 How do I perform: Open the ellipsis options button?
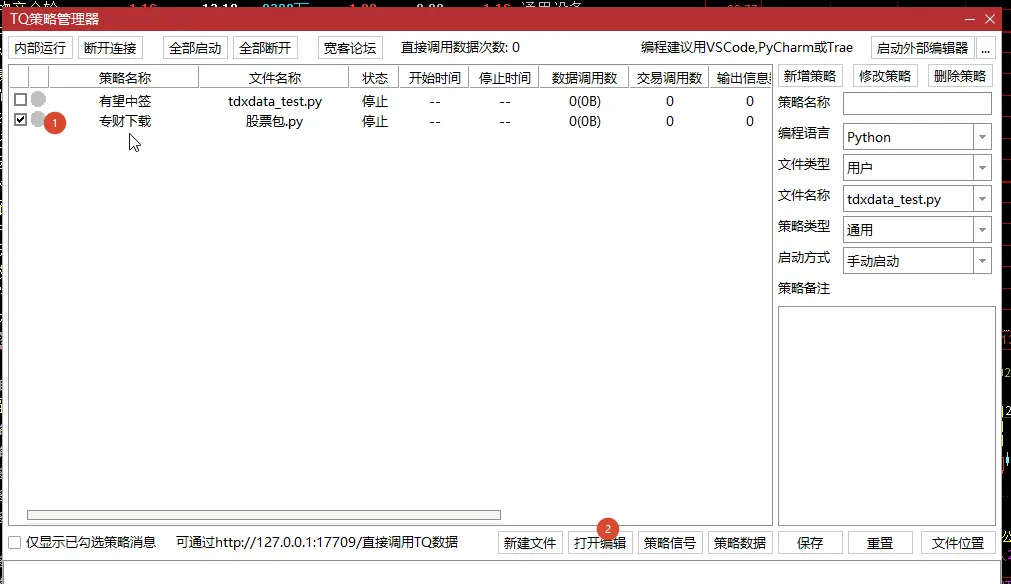(985, 48)
